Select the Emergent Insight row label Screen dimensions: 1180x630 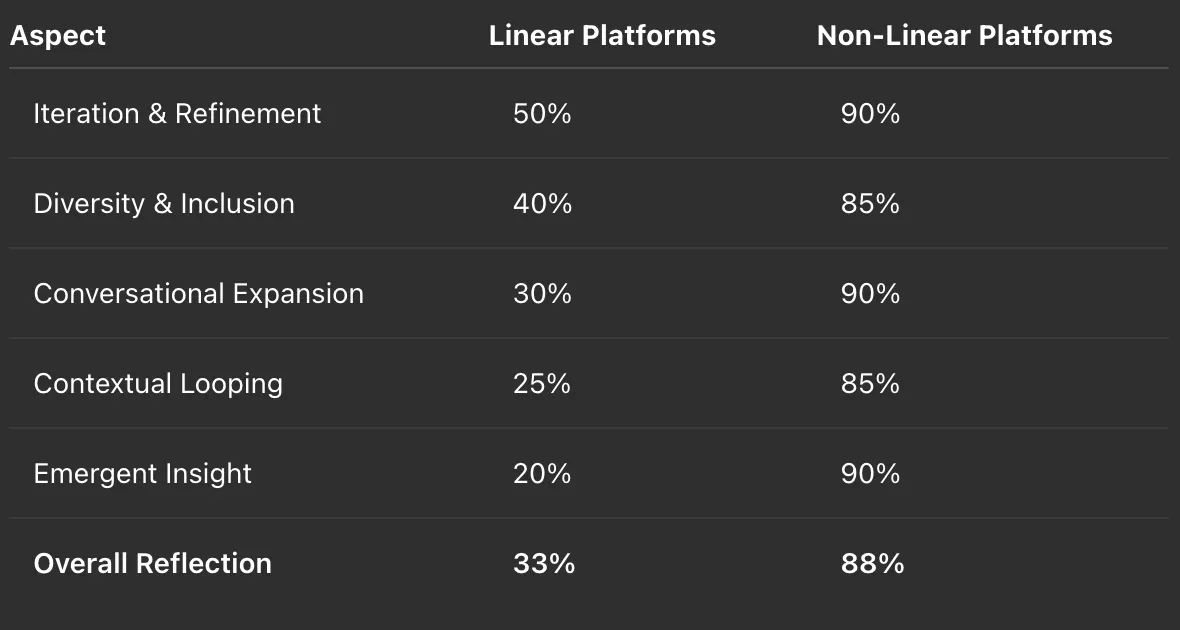(143, 474)
